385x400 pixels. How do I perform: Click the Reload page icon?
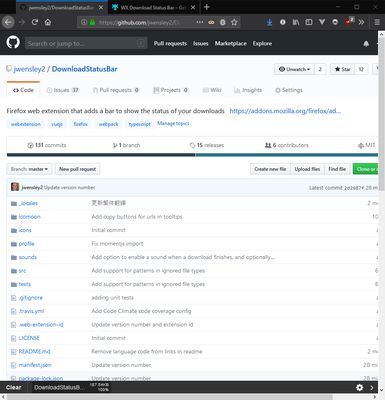pos(35,22)
